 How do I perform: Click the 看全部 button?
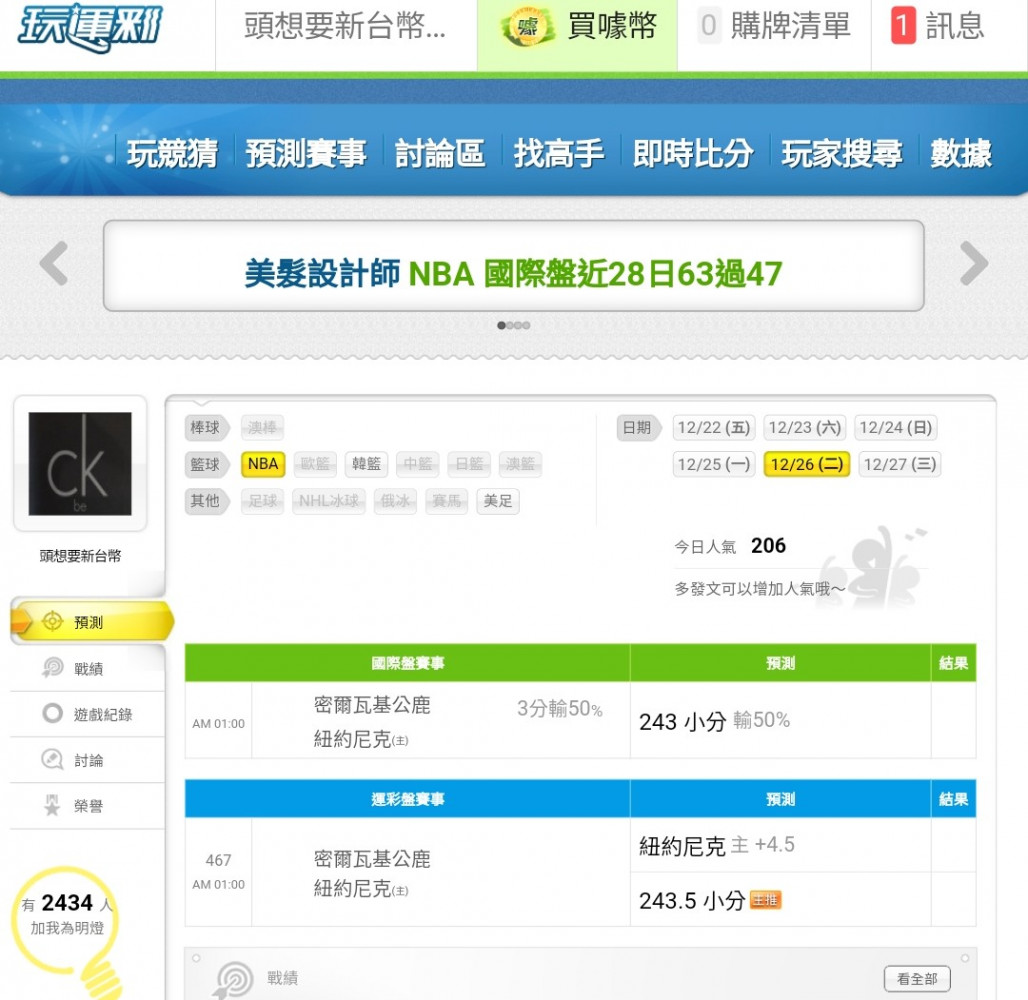(917, 979)
